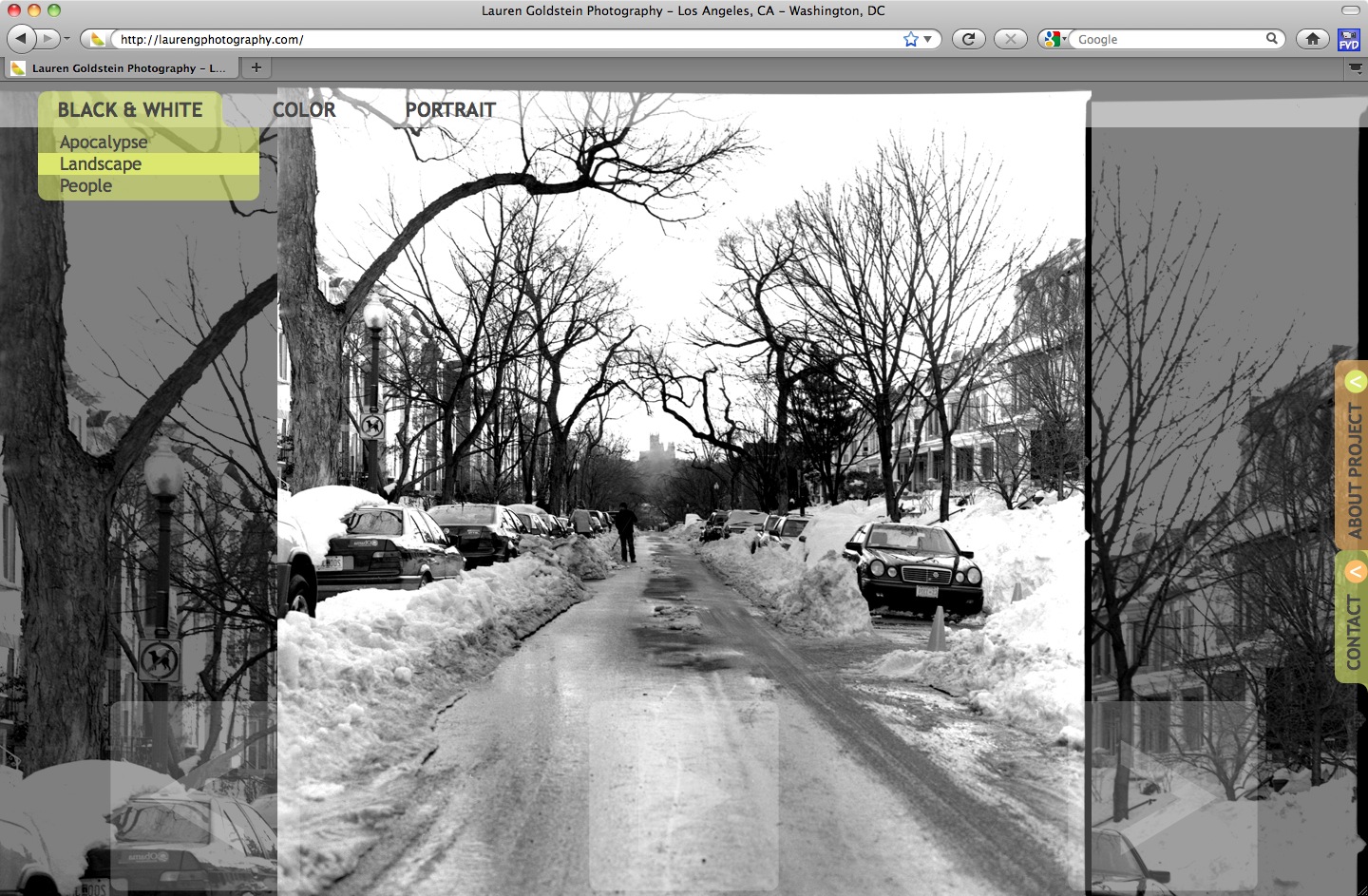Bookmark page with the star icon
Viewport: 1368px width, 896px height.
coord(911,39)
